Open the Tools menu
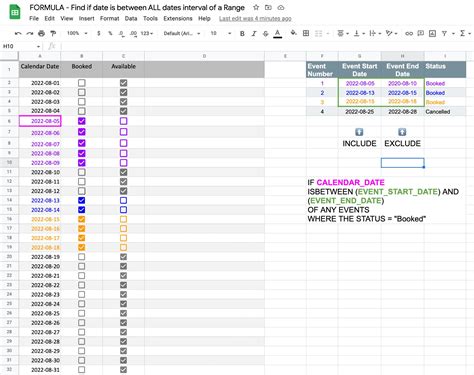Screen dimensions: 474x375 point(150,18)
